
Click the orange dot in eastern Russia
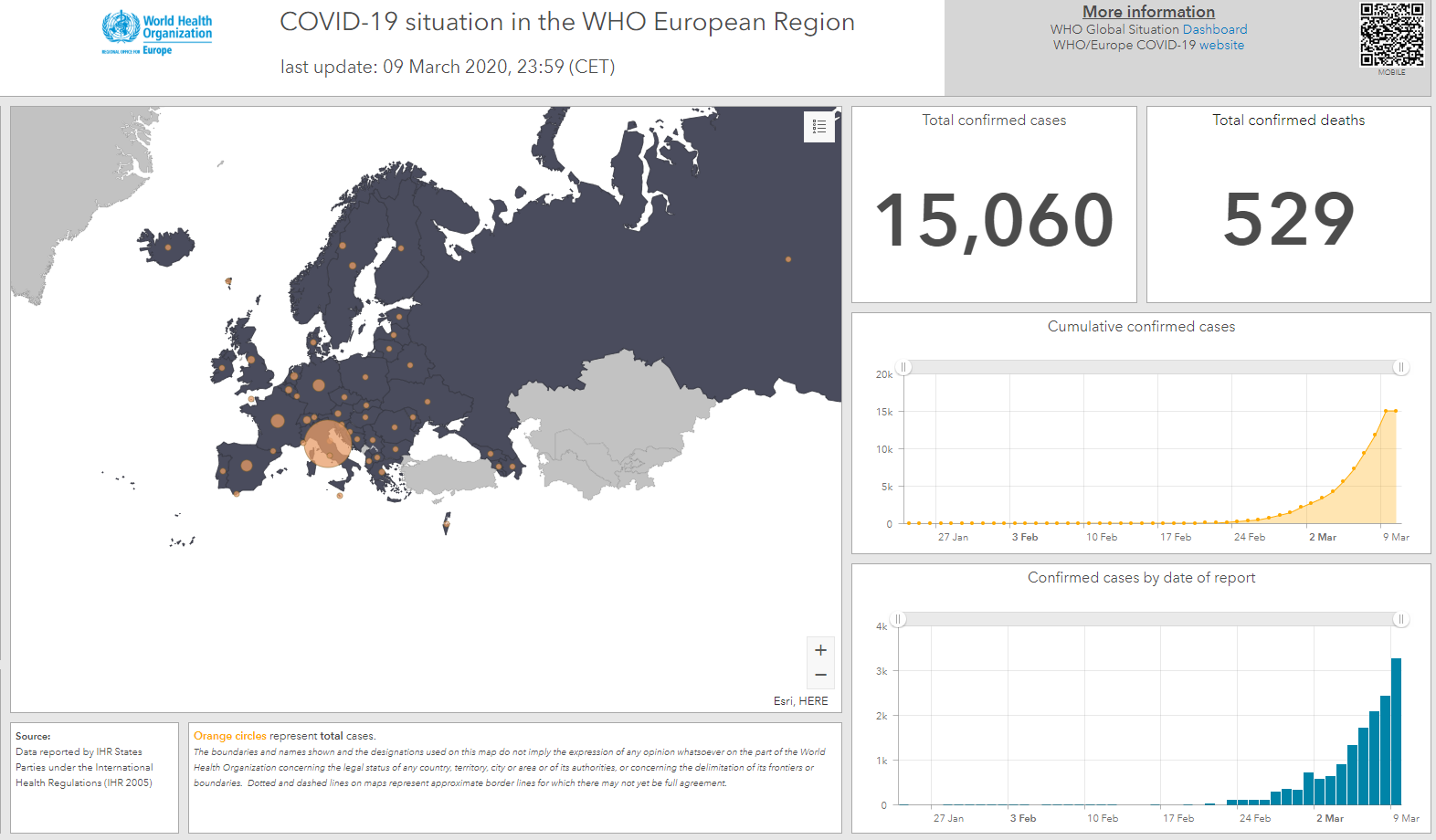point(788,259)
